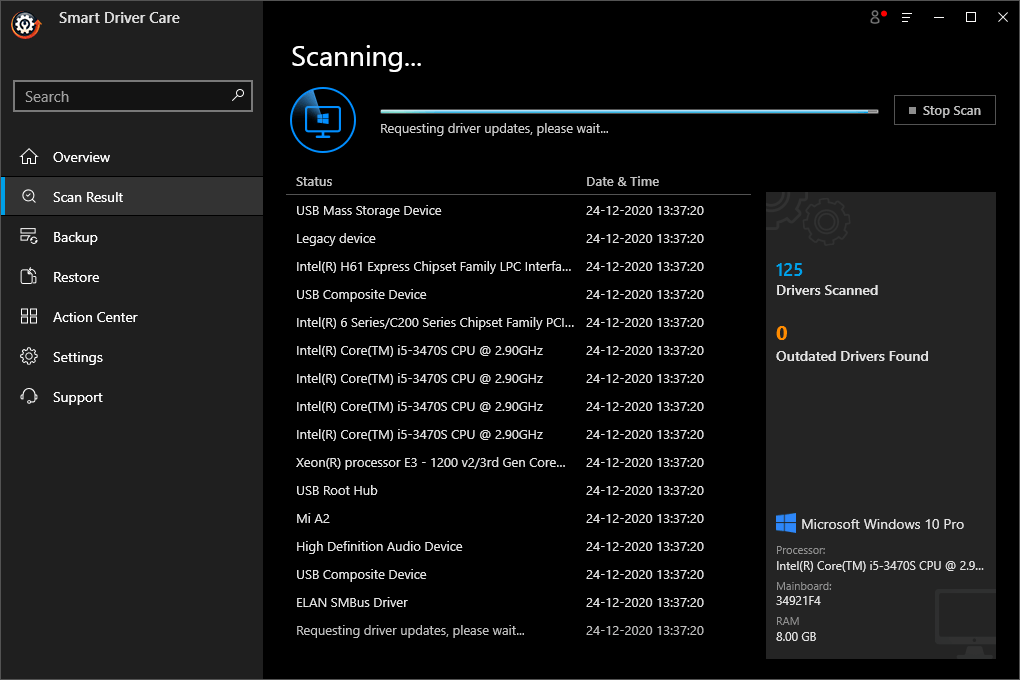Open the Support headset icon
Viewport: 1020px width, 680px height.
[x=28, y=396]
